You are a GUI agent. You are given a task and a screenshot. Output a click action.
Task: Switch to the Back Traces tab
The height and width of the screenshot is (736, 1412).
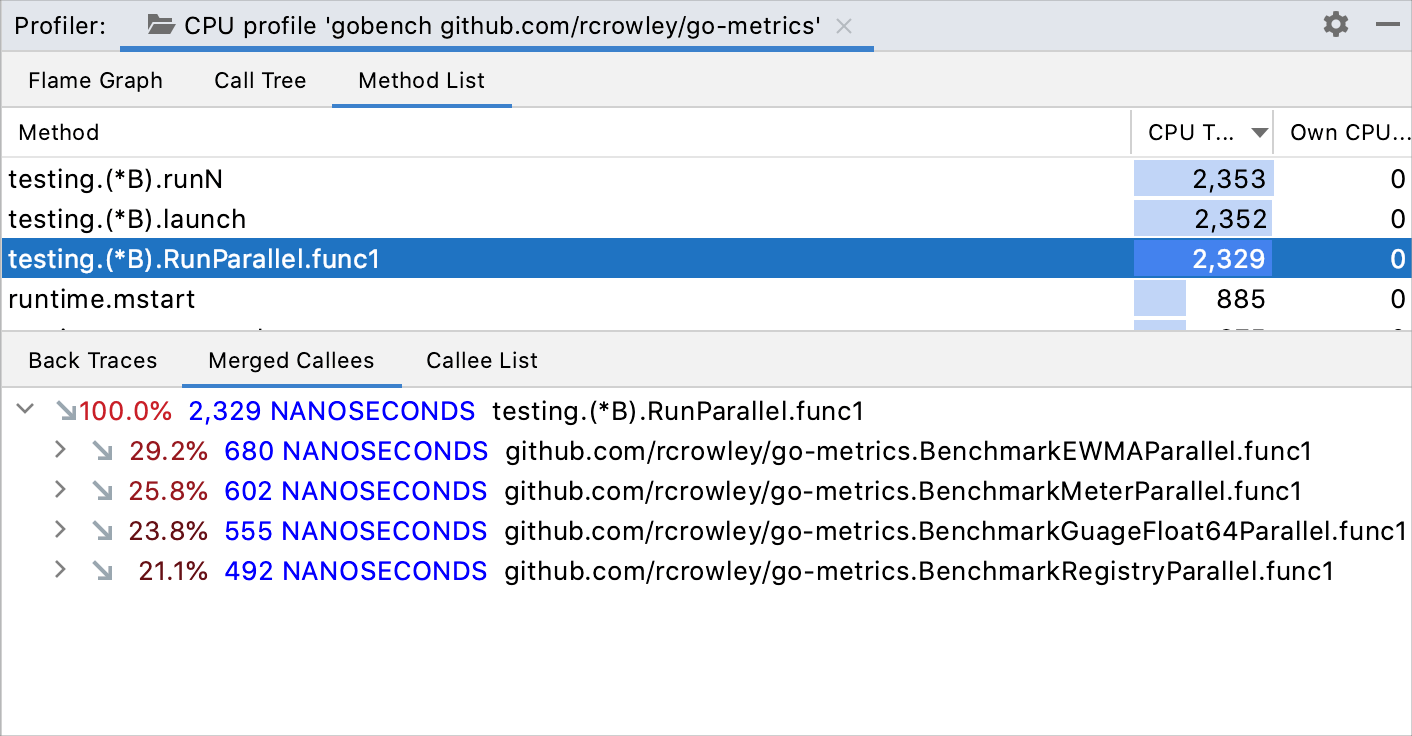(x=92, y=360)
